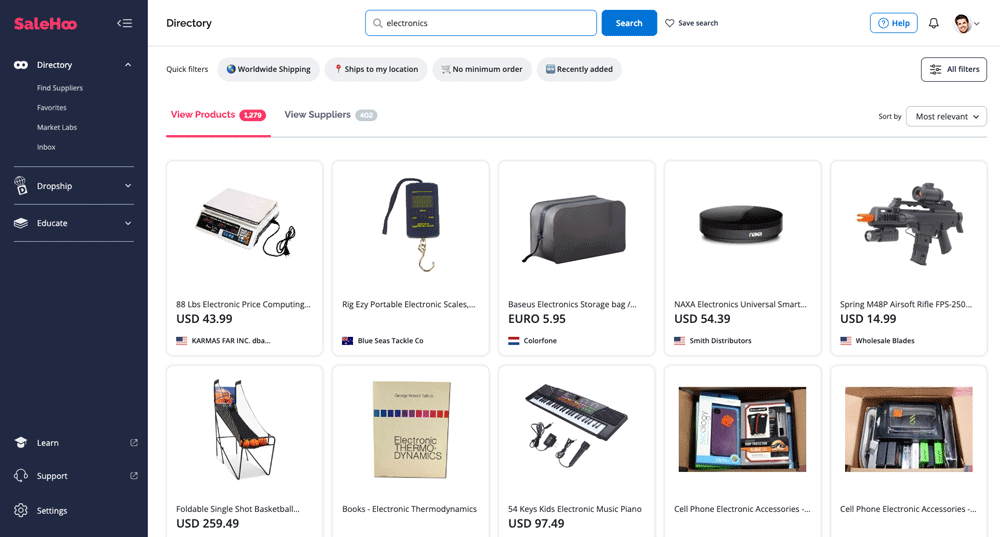Click the Save search heart icon

coord(670,23)
